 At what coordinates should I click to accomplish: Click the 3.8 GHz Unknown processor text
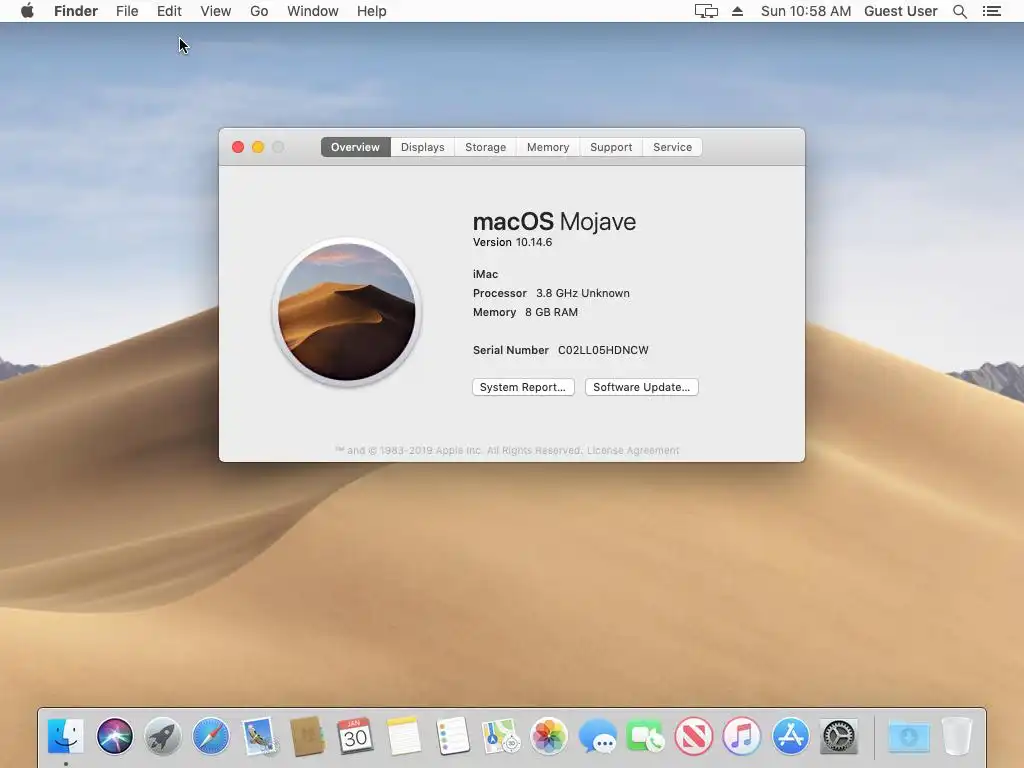coord(583,293)
